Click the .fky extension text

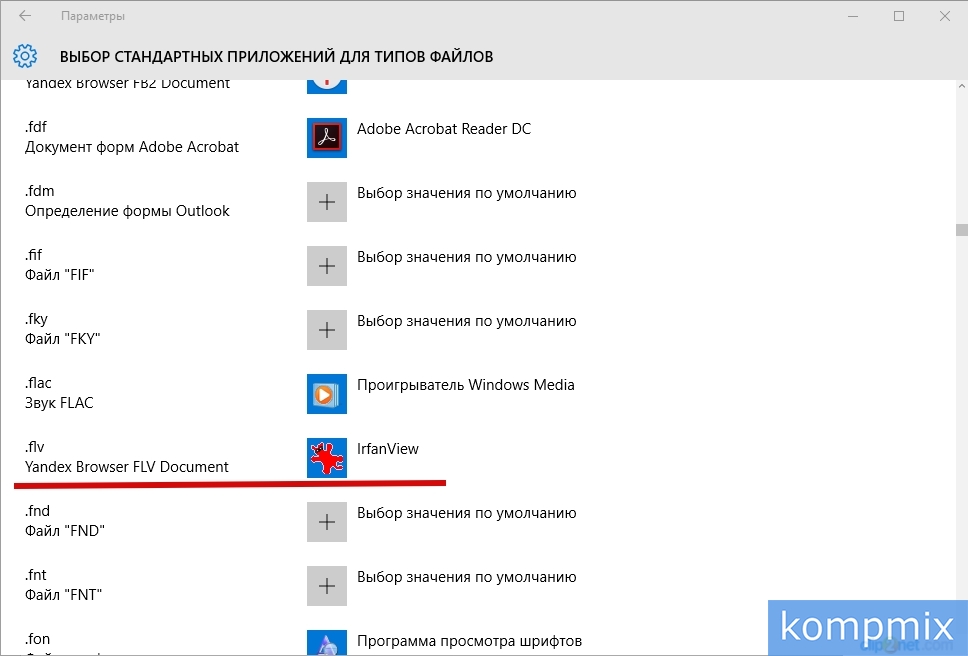coord(36,320)
